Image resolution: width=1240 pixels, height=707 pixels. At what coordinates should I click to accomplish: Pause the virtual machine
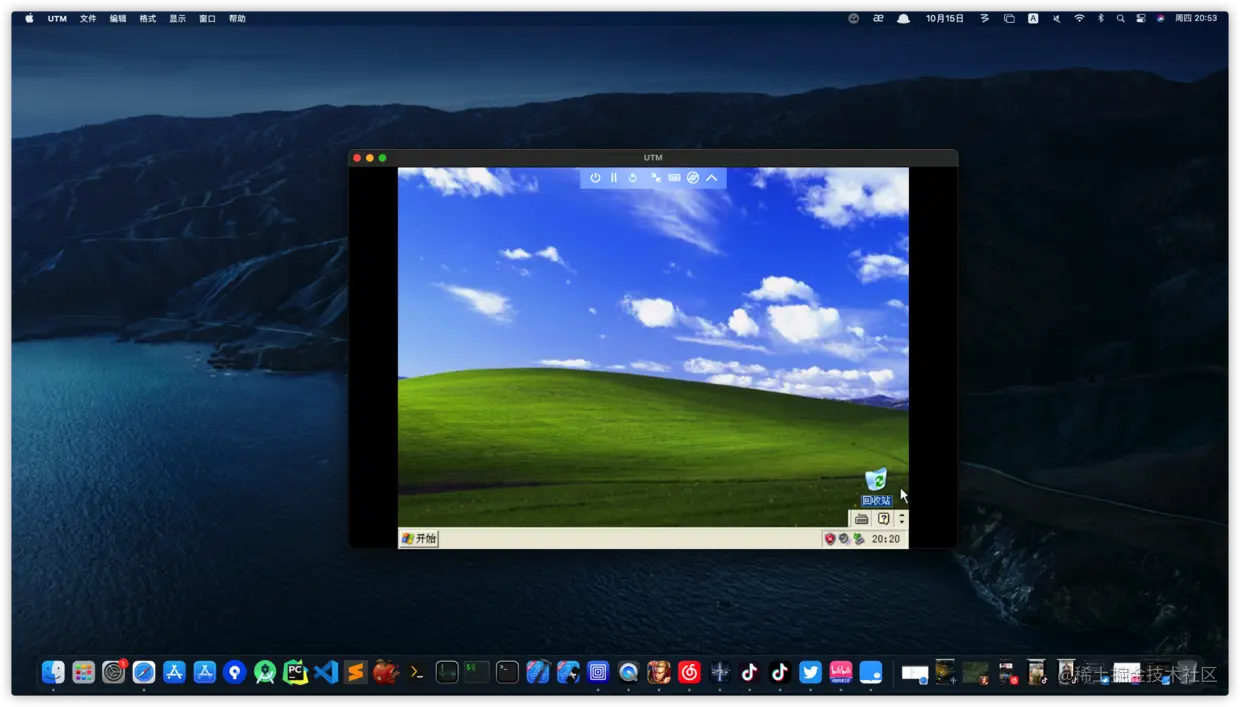click(x=614, y=178)
